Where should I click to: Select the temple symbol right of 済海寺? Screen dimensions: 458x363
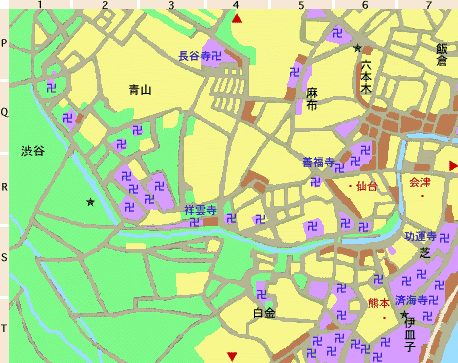433,300
